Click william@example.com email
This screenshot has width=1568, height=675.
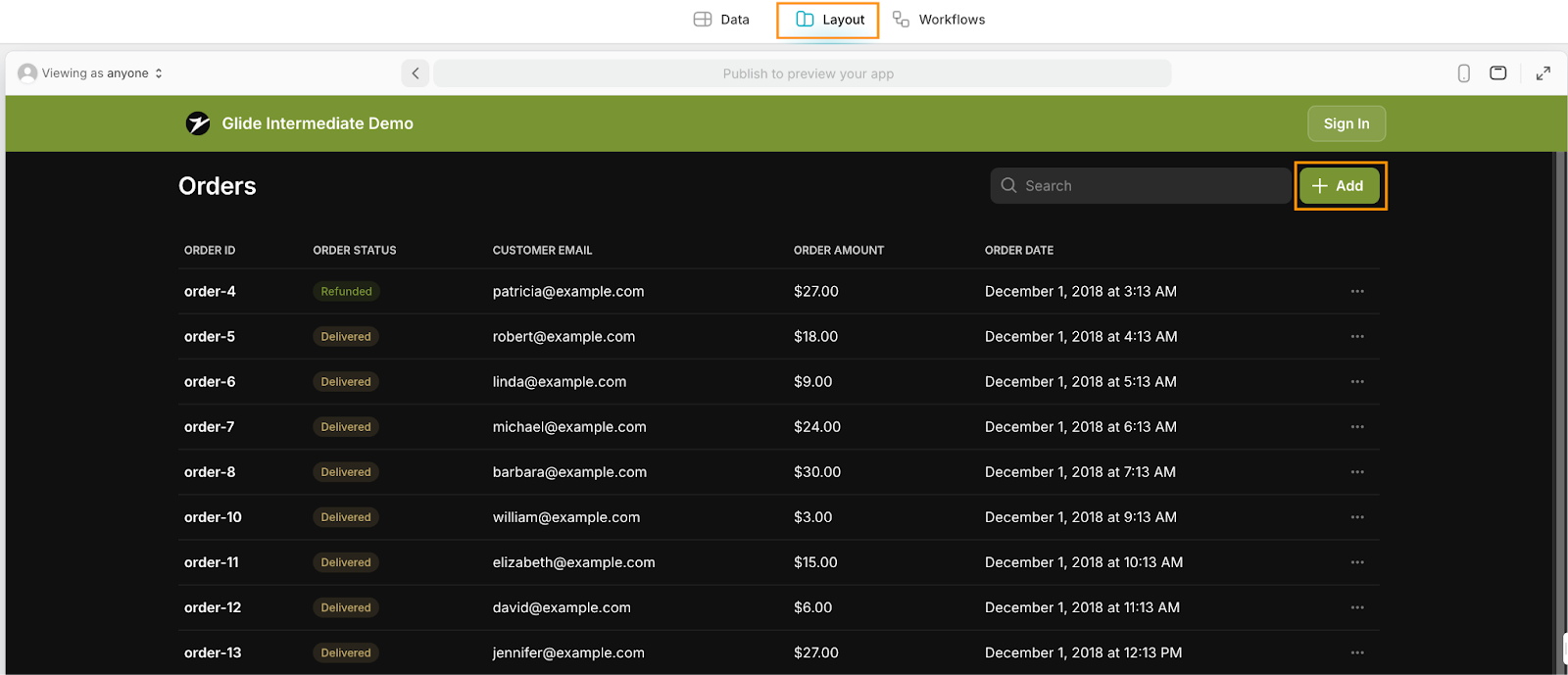click(x=566, y=517)
